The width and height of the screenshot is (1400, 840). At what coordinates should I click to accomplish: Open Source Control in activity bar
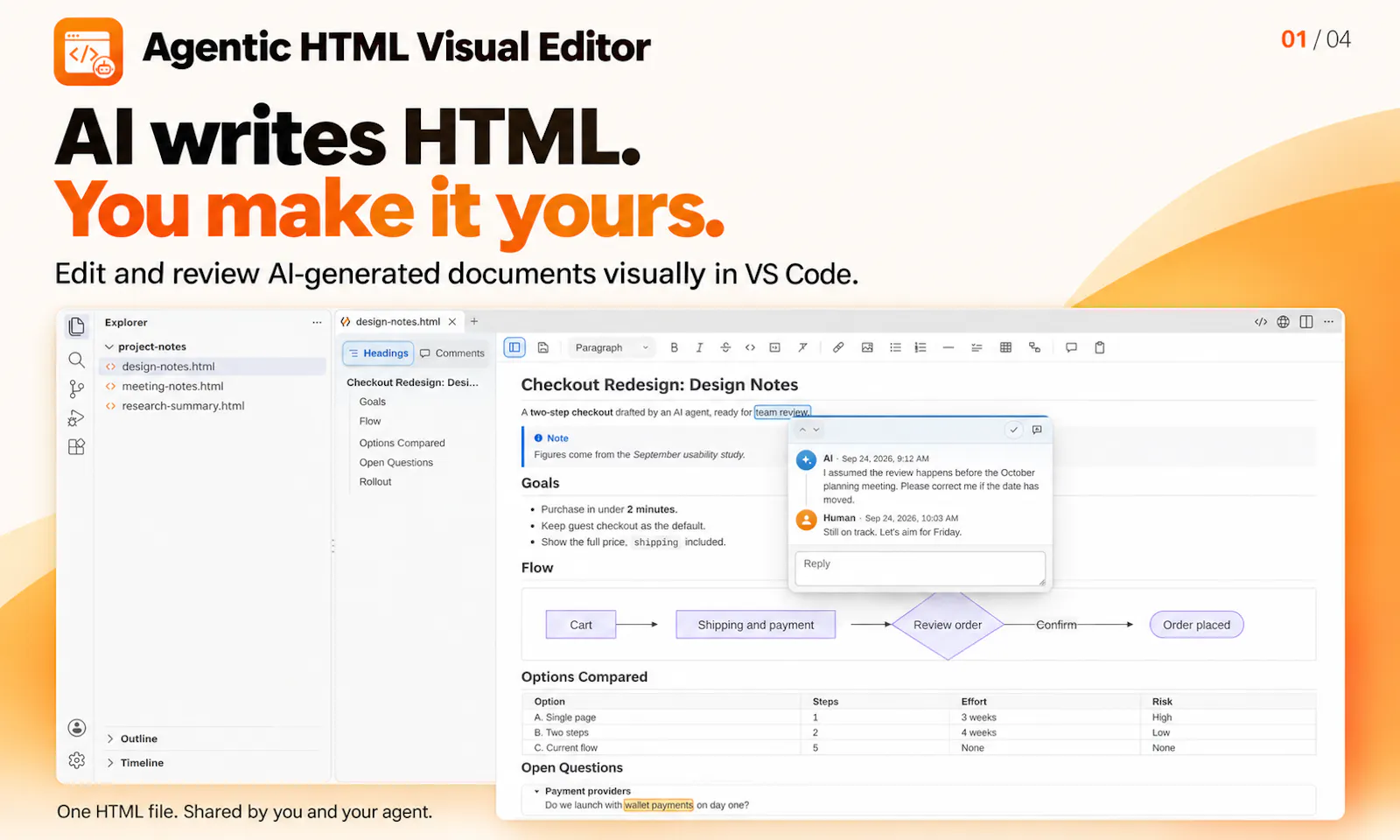click(77, 388)
